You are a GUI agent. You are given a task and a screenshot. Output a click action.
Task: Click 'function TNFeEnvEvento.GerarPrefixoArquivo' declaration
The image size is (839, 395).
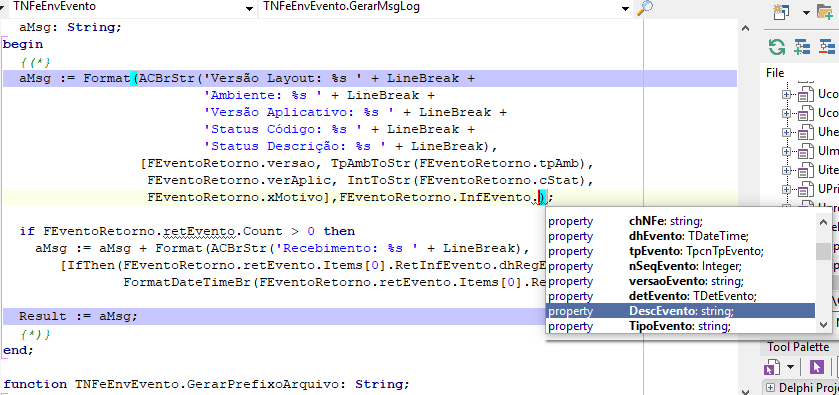206,384
